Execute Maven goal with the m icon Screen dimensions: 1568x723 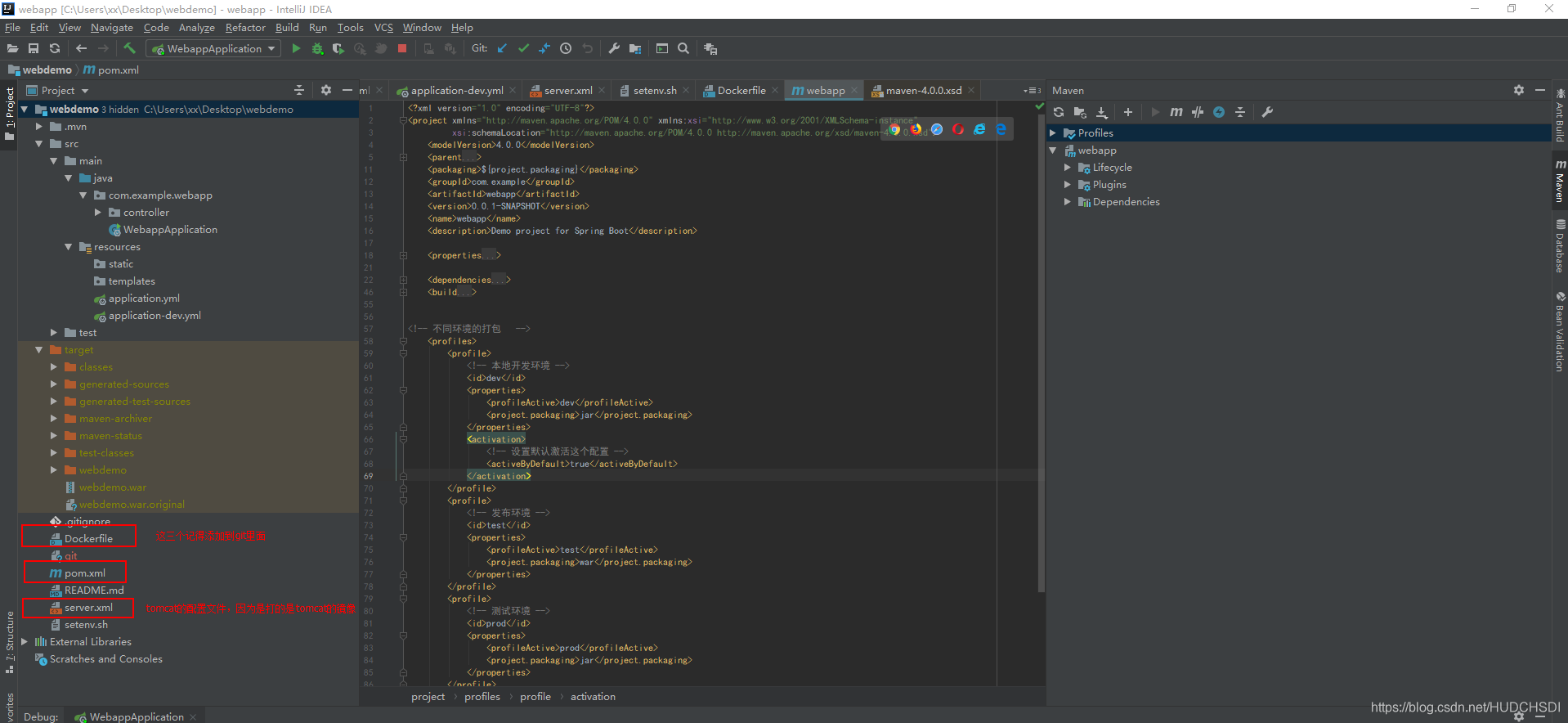pyautogui.click(x=1176, y=112)
